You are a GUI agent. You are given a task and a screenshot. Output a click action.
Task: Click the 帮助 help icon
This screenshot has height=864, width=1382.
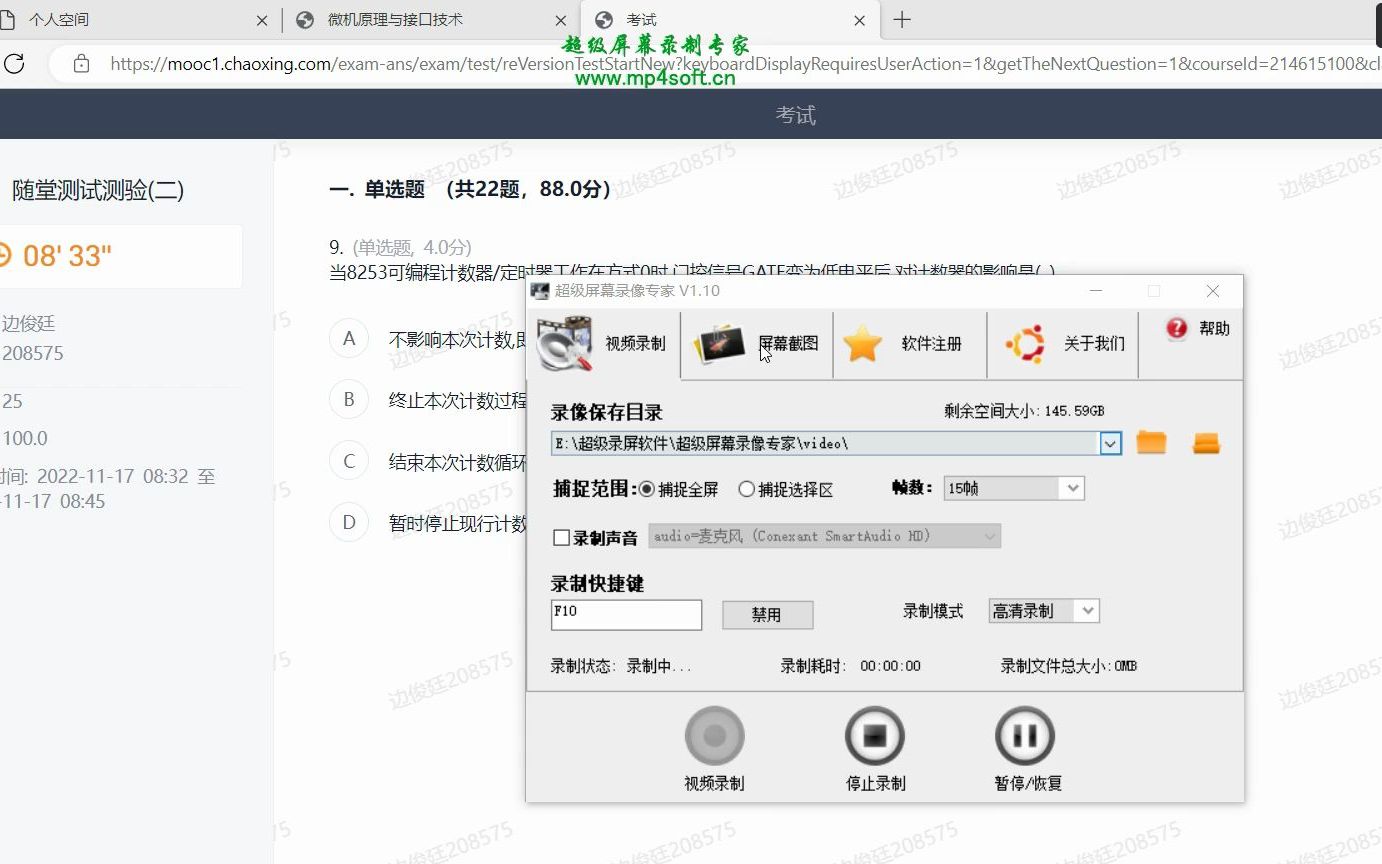[1177, 328]
